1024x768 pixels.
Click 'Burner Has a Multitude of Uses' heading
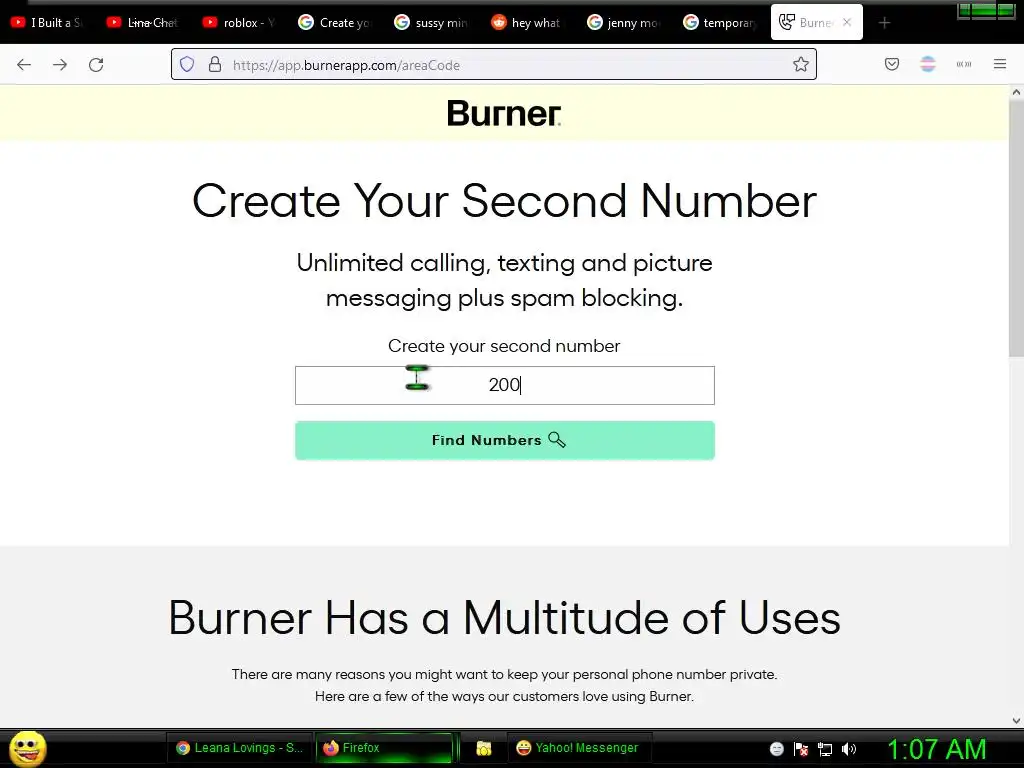tap(504, 618)
